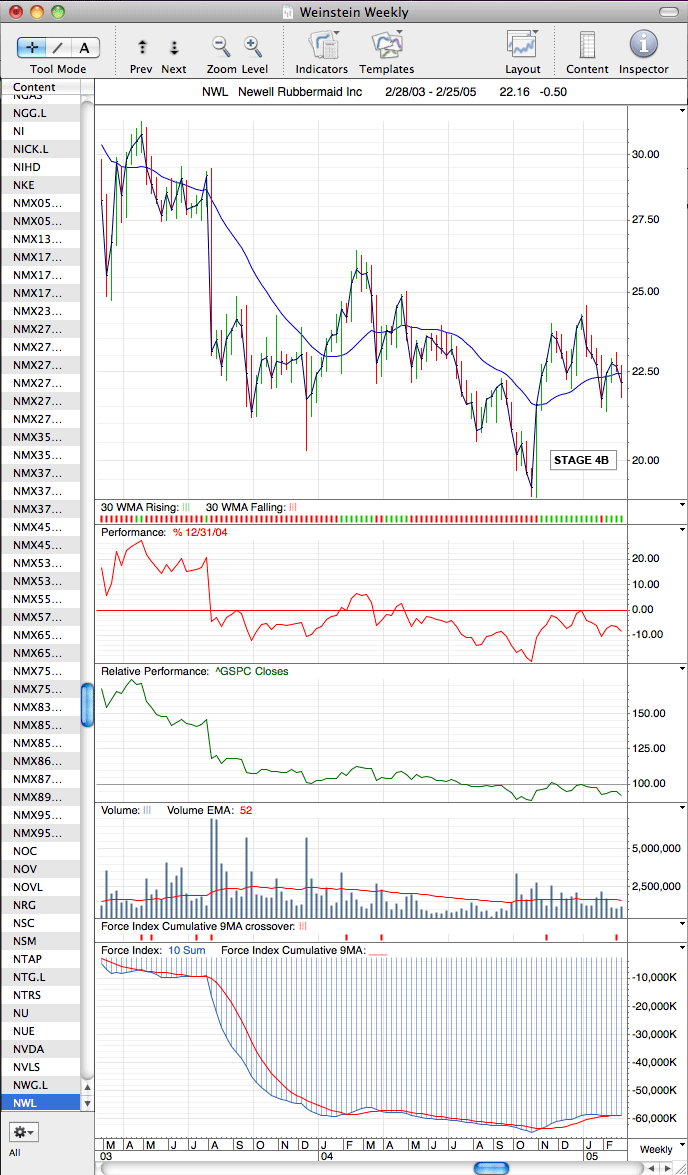Select NOC in the content list
This screenshot has height=1175, width=688.
[x=40, y=851]
